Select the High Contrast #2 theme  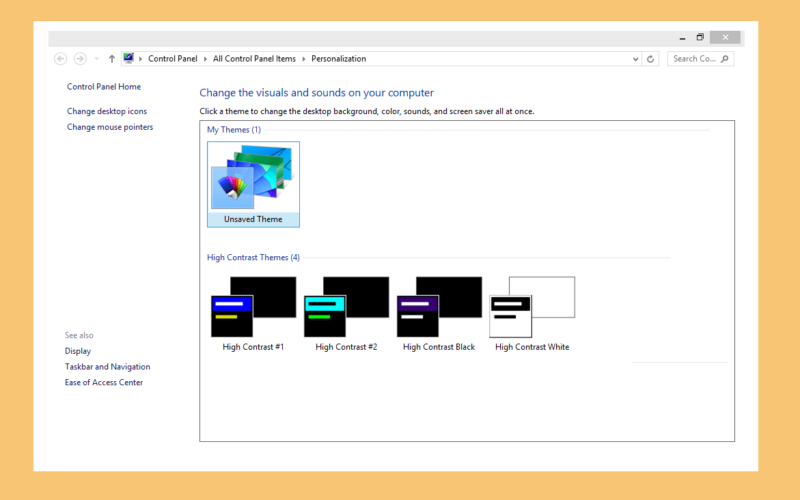tap(346, 314)
